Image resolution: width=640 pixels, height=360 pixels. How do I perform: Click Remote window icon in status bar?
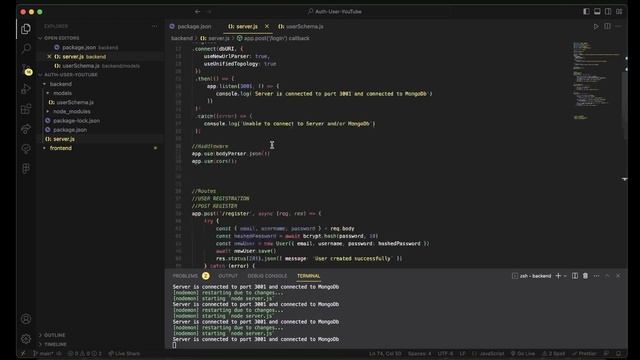click(23, 353)
